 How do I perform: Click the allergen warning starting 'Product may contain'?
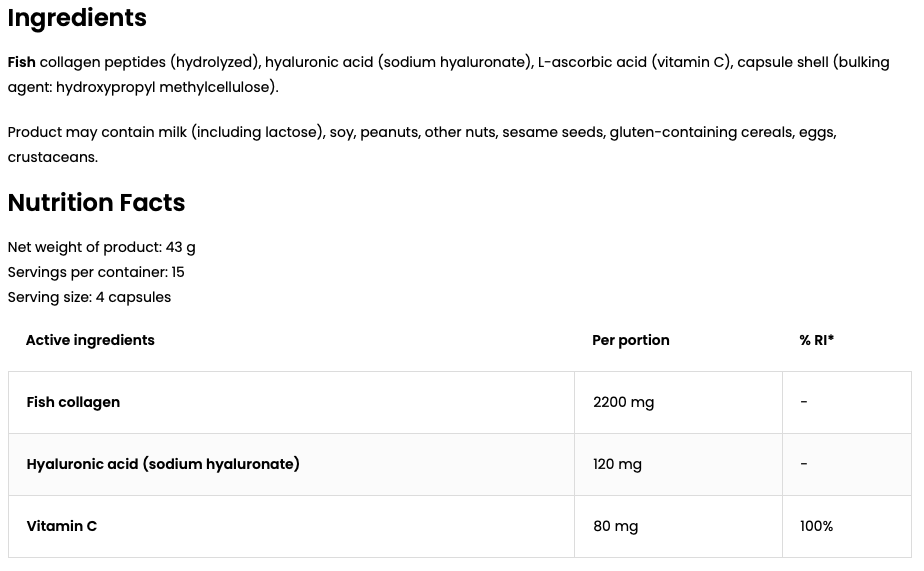tap(420, 133)
